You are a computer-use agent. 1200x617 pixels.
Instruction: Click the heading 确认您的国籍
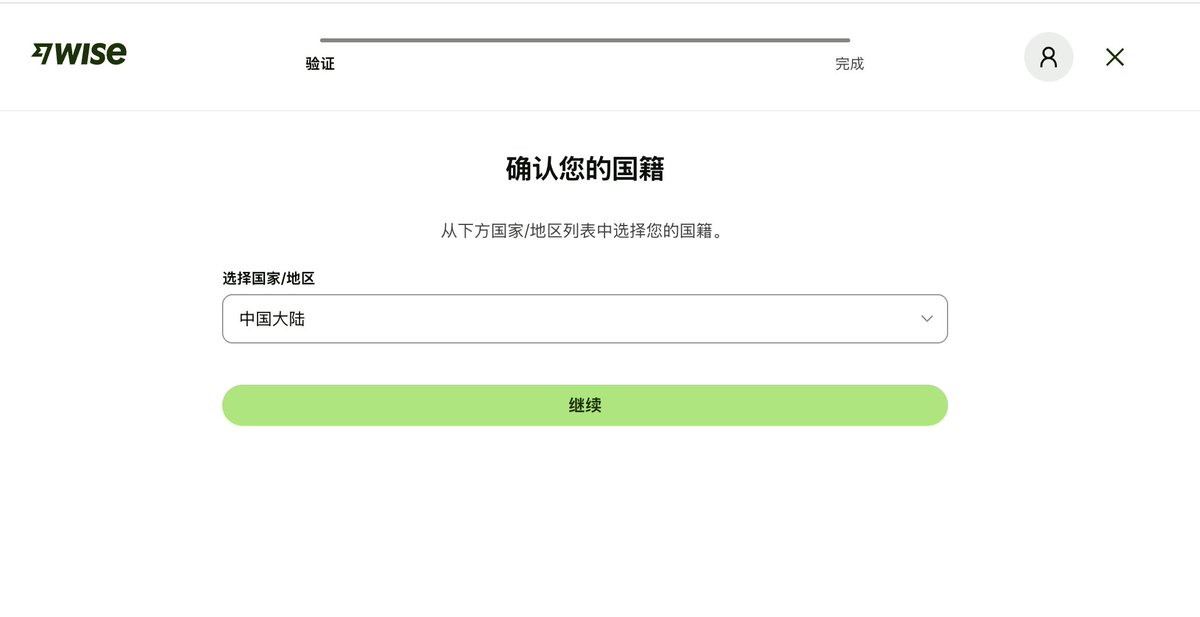coord(585,169)
